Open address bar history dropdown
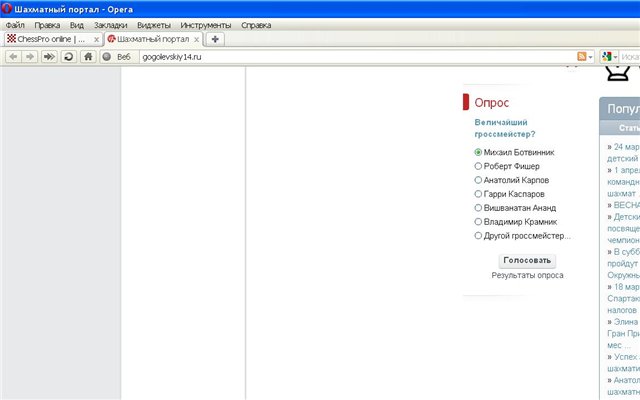 click(x=593, y=57)
